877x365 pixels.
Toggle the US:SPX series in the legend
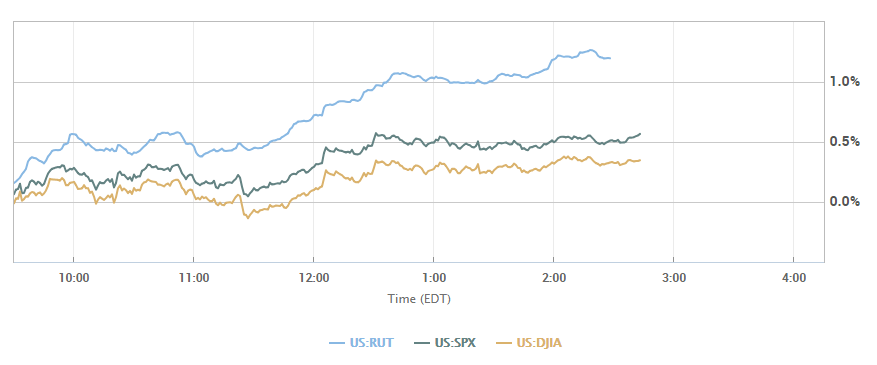pyautogui.click(x=445, y=343)
